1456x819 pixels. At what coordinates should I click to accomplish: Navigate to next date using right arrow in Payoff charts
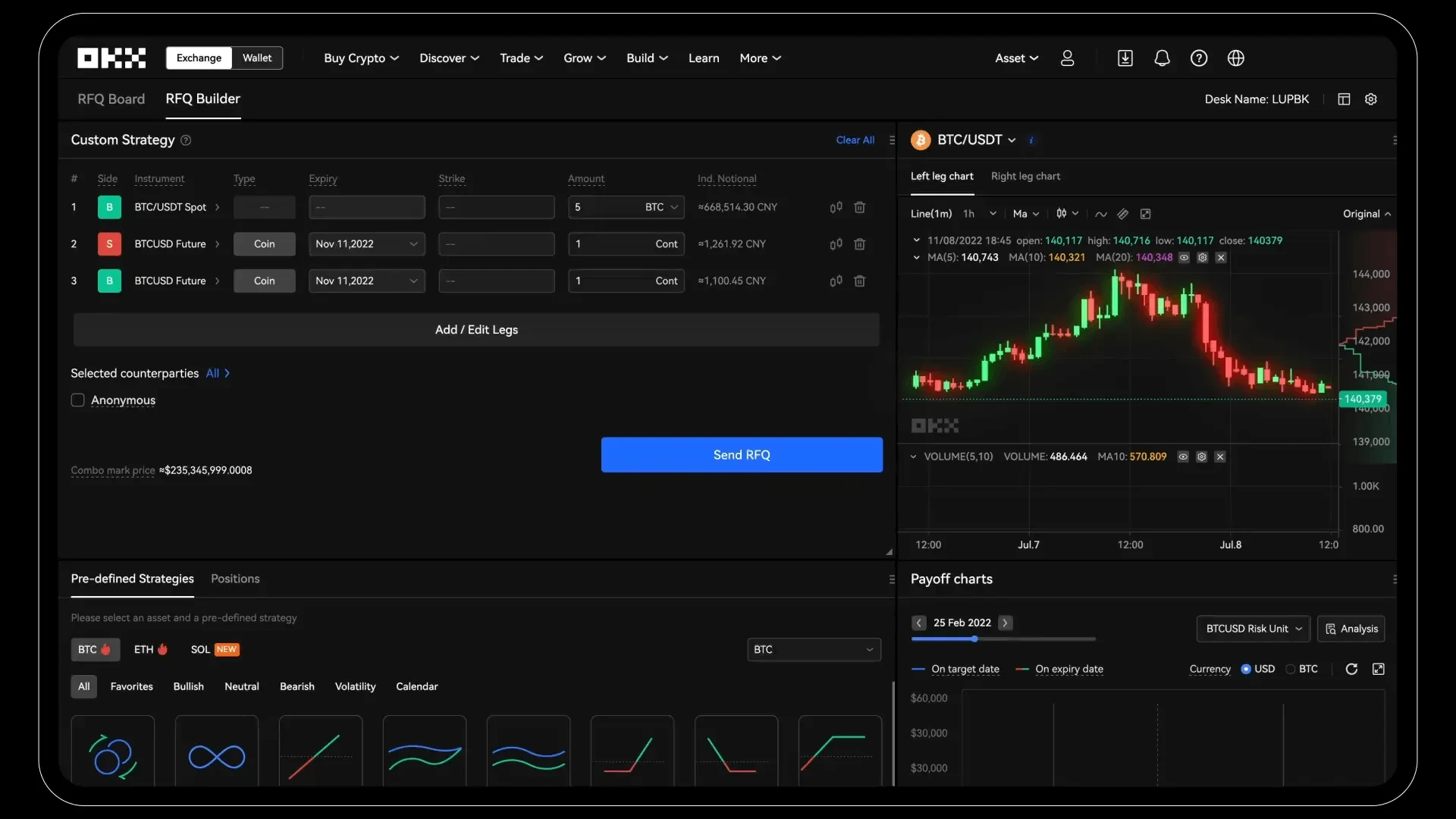1004,622
